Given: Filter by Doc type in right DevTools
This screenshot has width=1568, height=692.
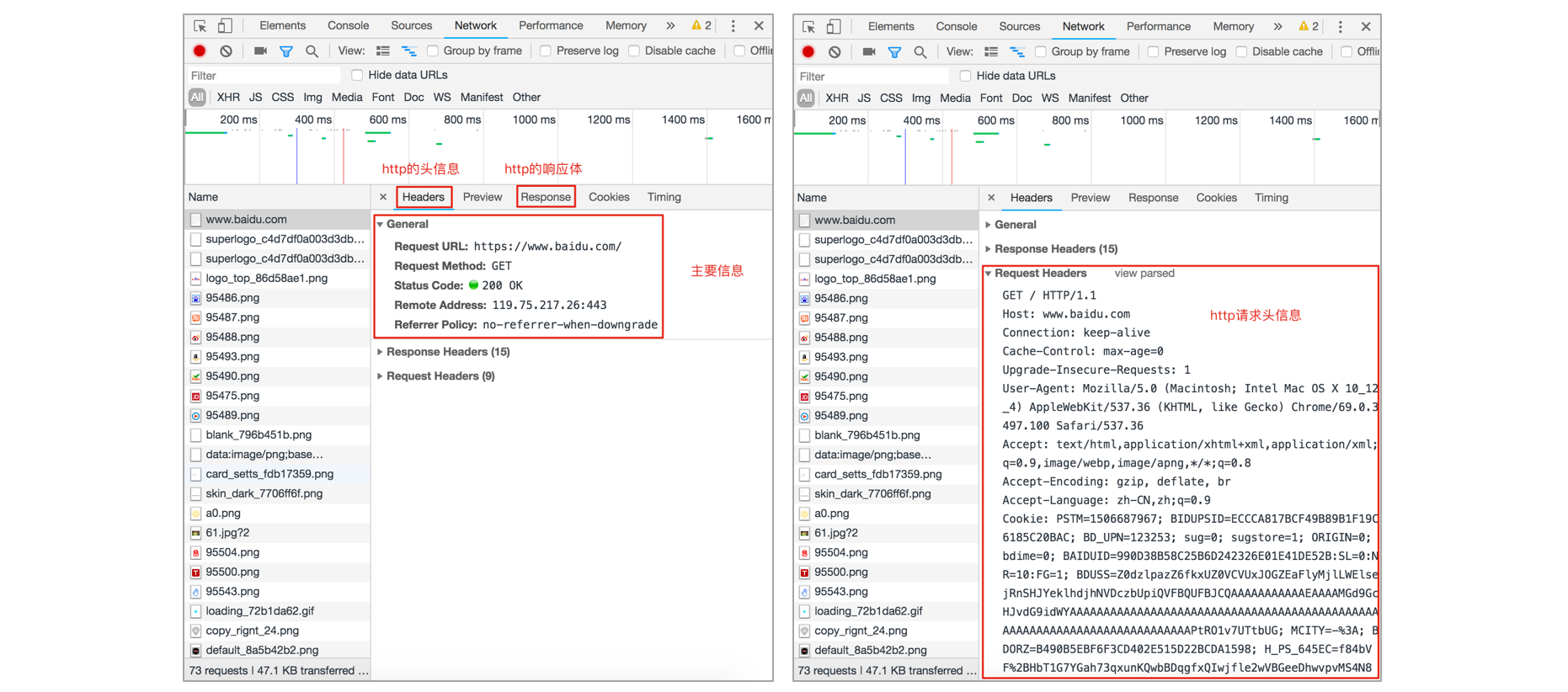Looking at the screenshot, I should (x=1022, y=98).
